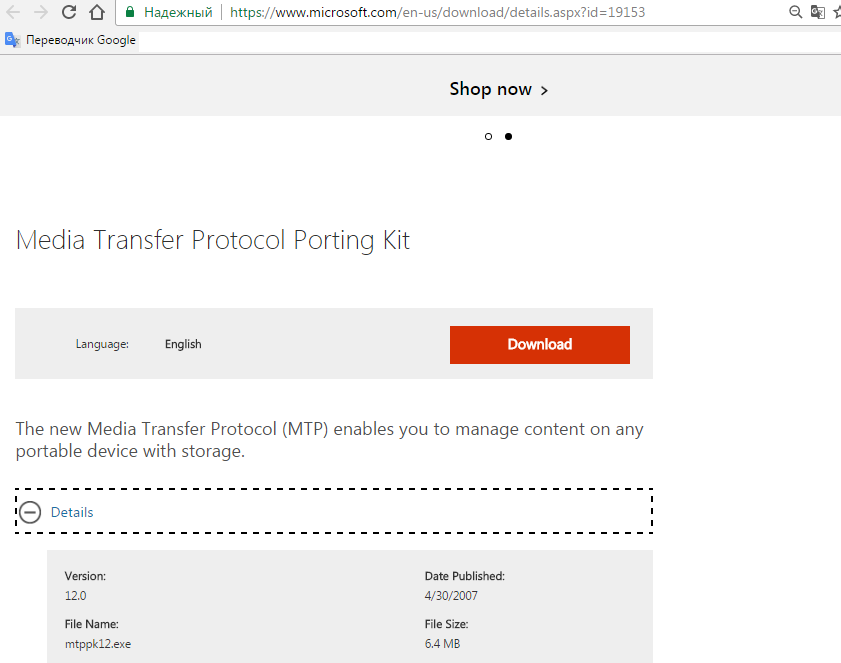The width and height of the screenshot is (841, 663).
Task: Go to the browser home page
Action: point(97,13)
